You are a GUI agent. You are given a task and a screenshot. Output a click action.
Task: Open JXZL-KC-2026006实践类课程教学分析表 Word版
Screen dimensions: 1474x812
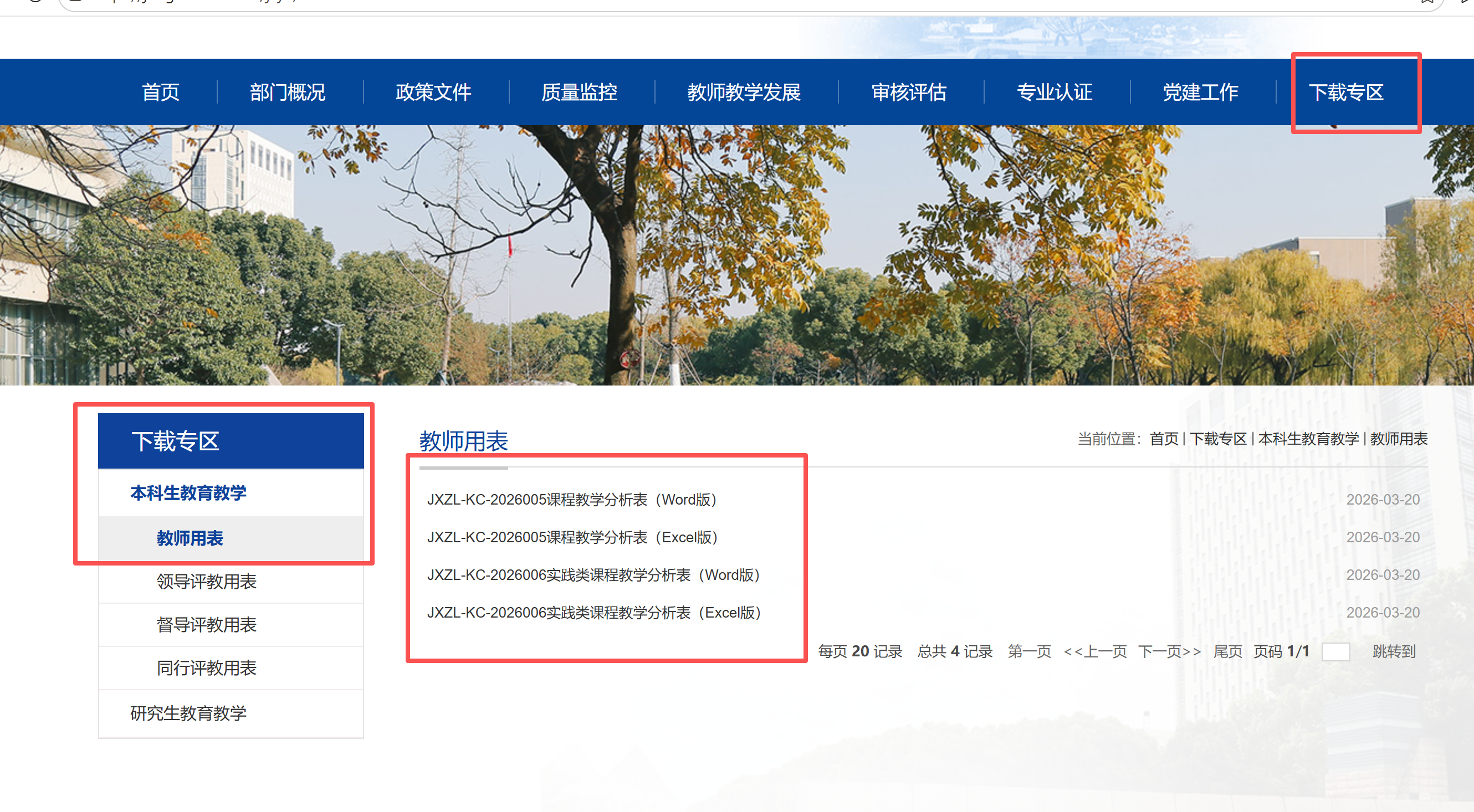tap(593, 575)
